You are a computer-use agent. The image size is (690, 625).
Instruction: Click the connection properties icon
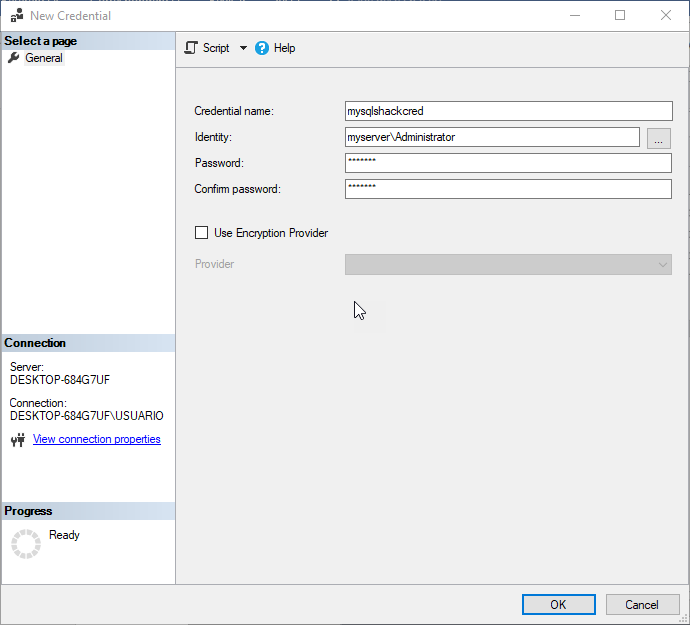click(x=17, y=440)
